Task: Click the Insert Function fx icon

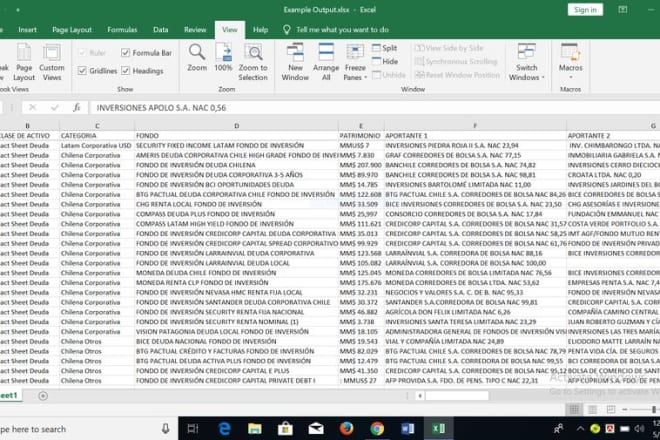Action: [76, 107]
